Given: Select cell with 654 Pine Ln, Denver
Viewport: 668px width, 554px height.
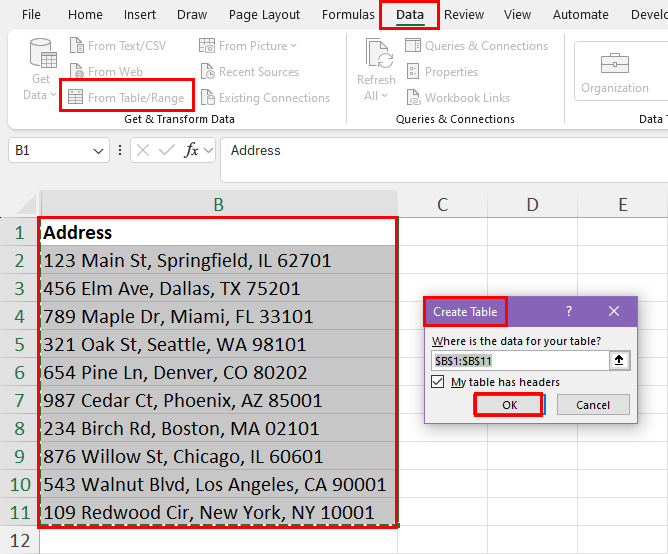Looking at the screenshot, I should [219, 372].
